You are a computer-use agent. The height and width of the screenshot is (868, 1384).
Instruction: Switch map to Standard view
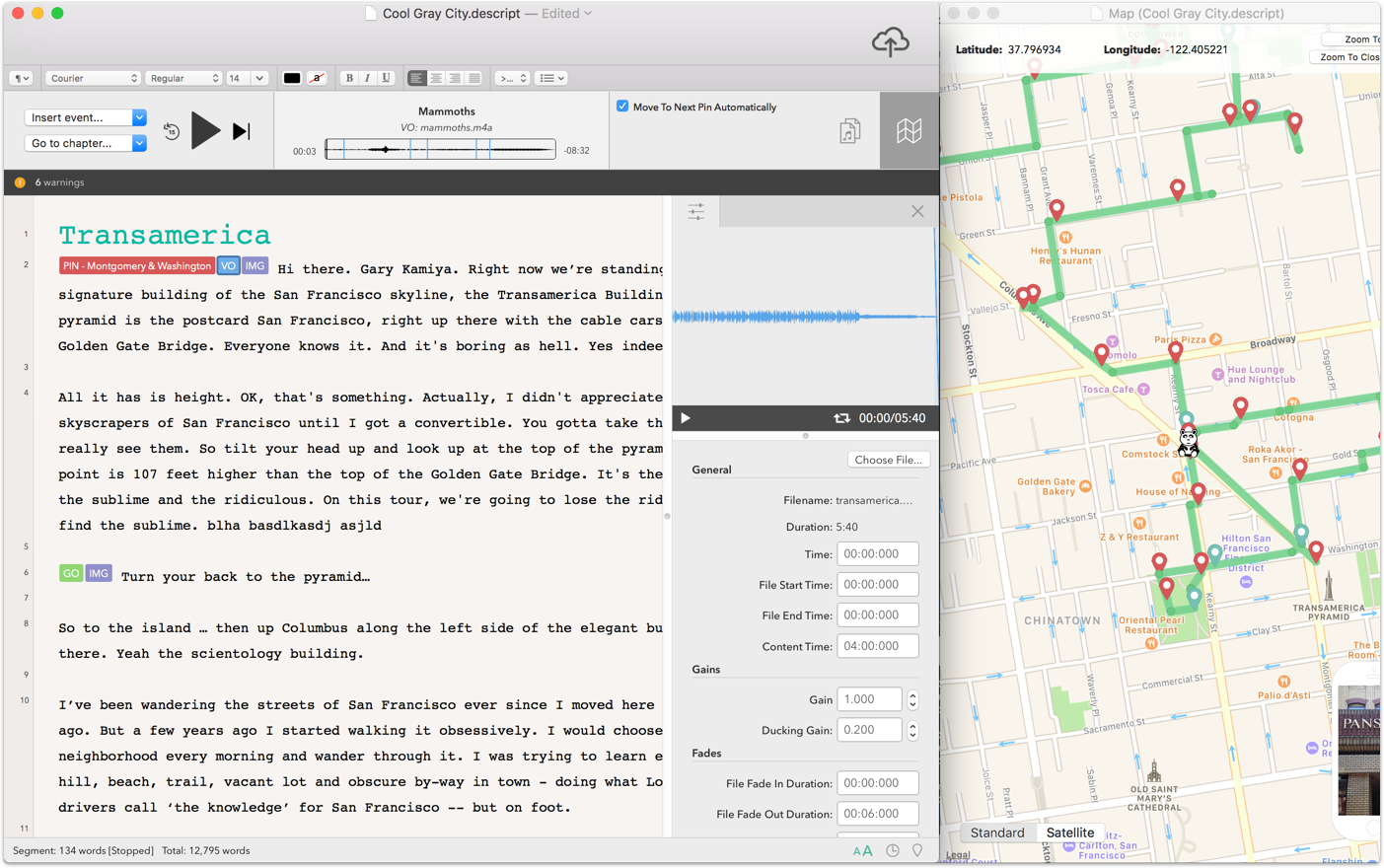tap(997, 832)
